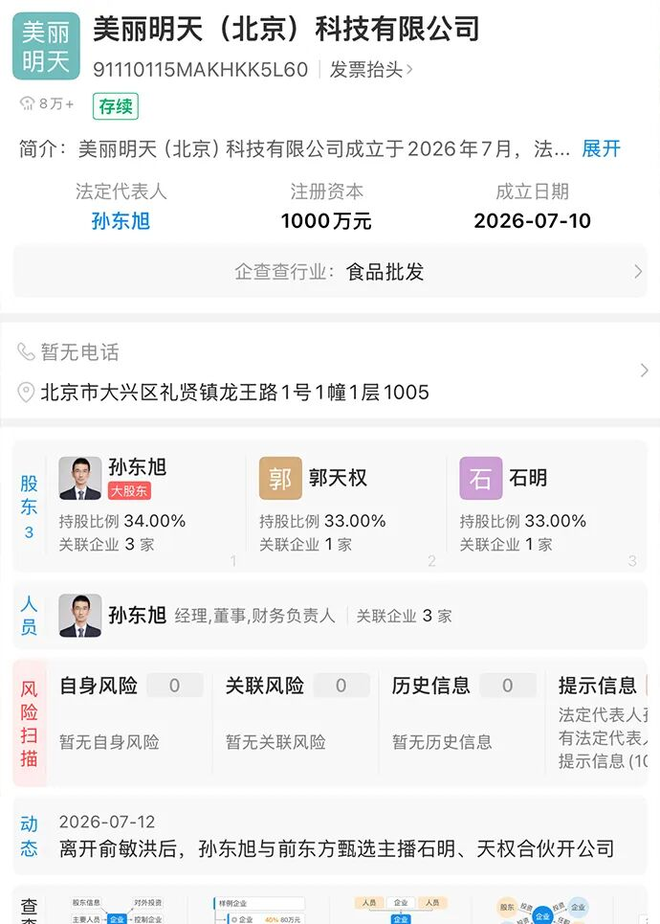This screenshot has height=924, width=660.
Task: Select shareholder name 石明
Action: pos(527,477)
